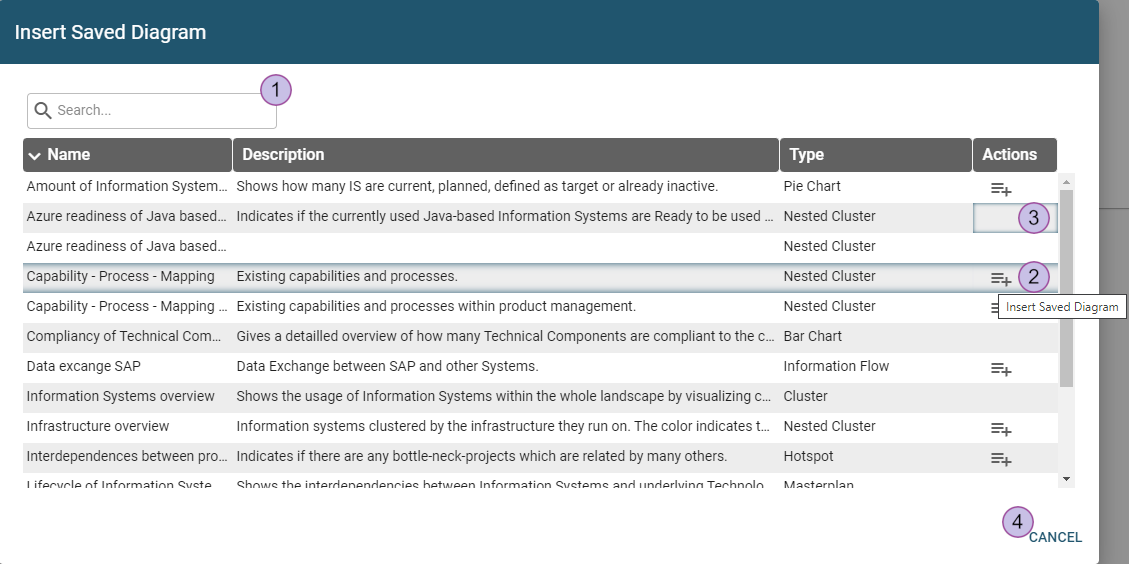Focus the Search diagrams input field

(x=160, y=110)
